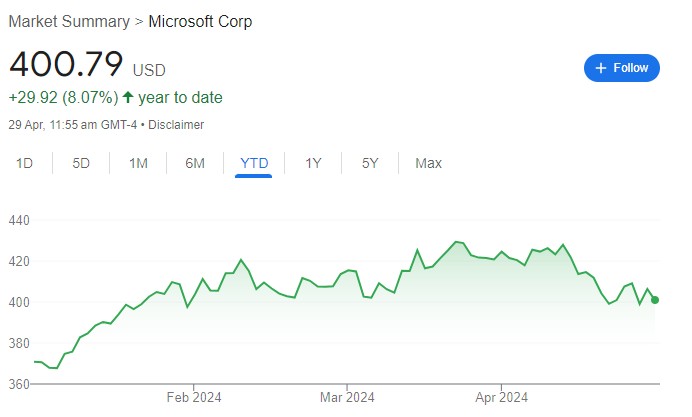This screenshot has height=417, width=692.
Task: Select the YTD tab
Action: click(254, 163)
